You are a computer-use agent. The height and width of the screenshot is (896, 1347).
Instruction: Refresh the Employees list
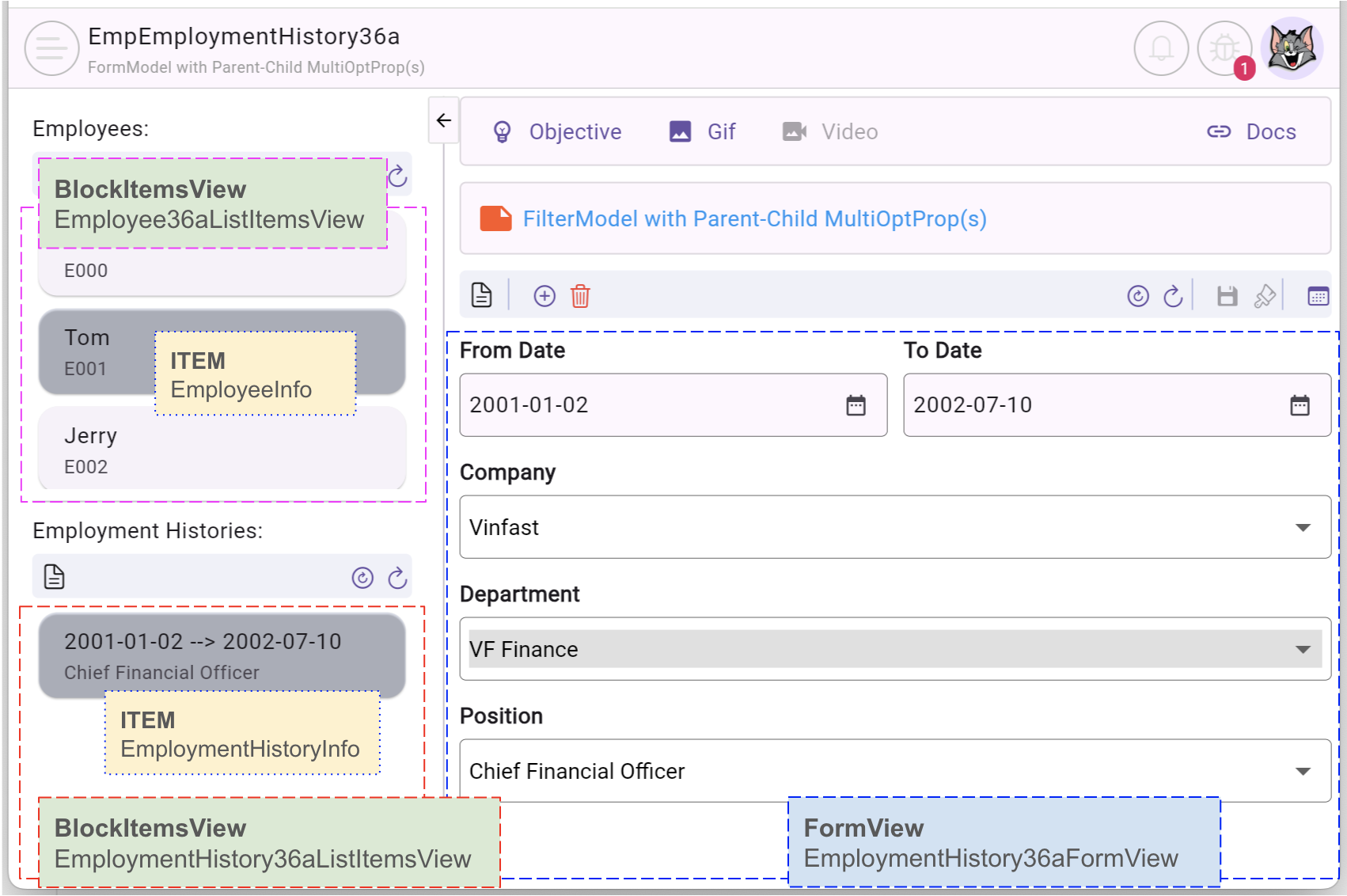[x=397, y=176]
